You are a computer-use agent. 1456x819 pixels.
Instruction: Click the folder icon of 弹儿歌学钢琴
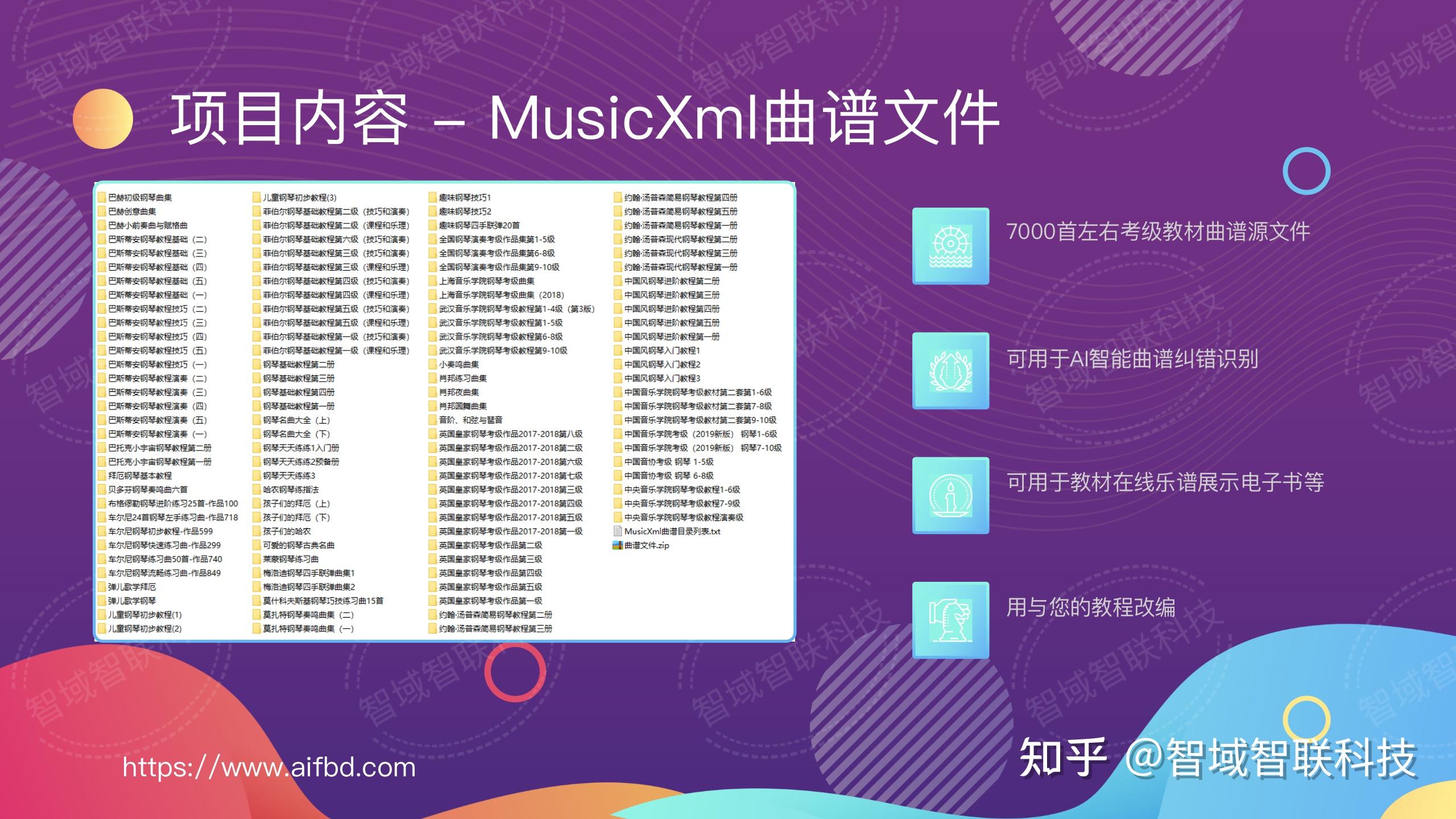pos(102,601)
